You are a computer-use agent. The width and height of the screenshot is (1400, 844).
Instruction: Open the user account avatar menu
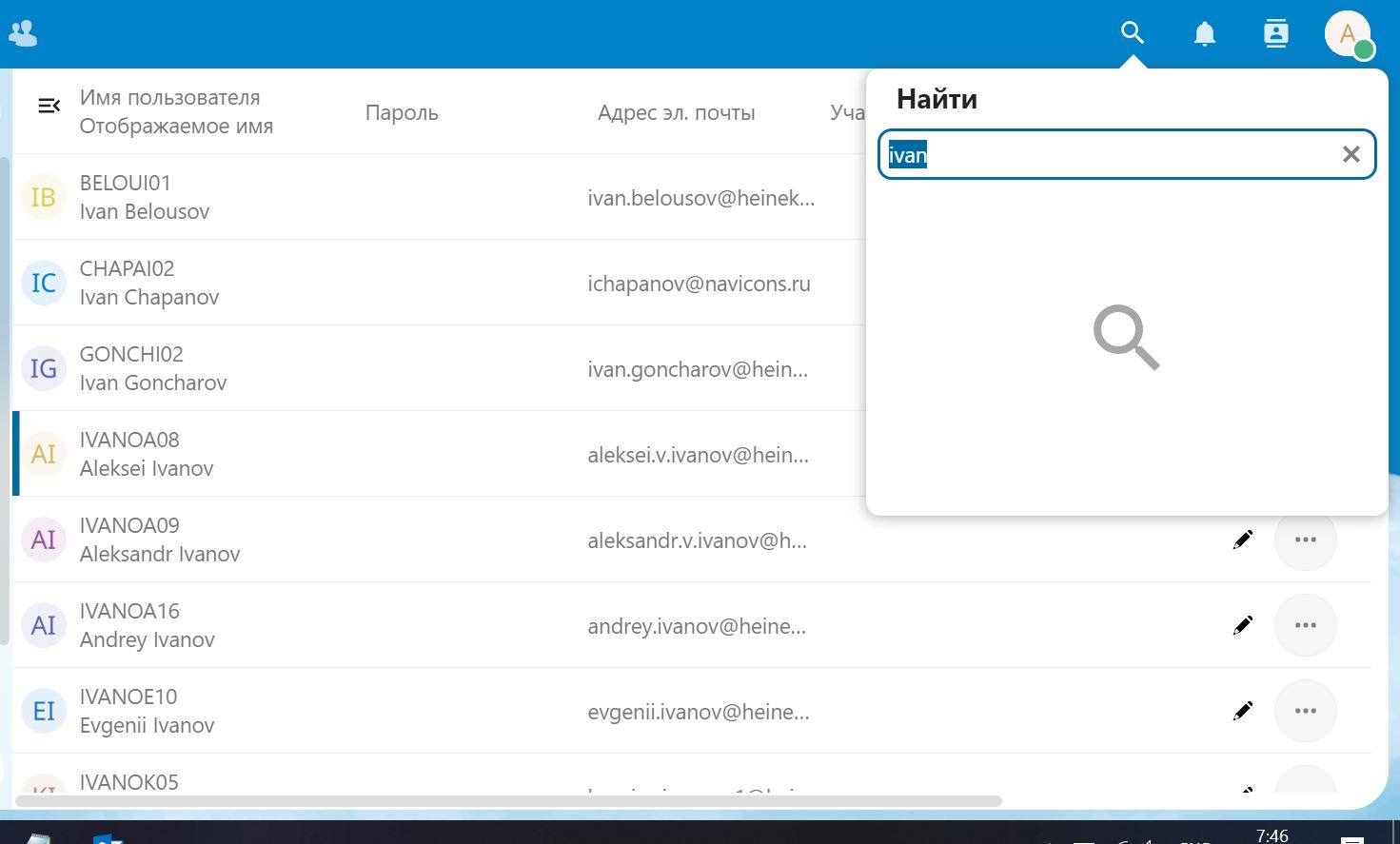pos(1348,34)
